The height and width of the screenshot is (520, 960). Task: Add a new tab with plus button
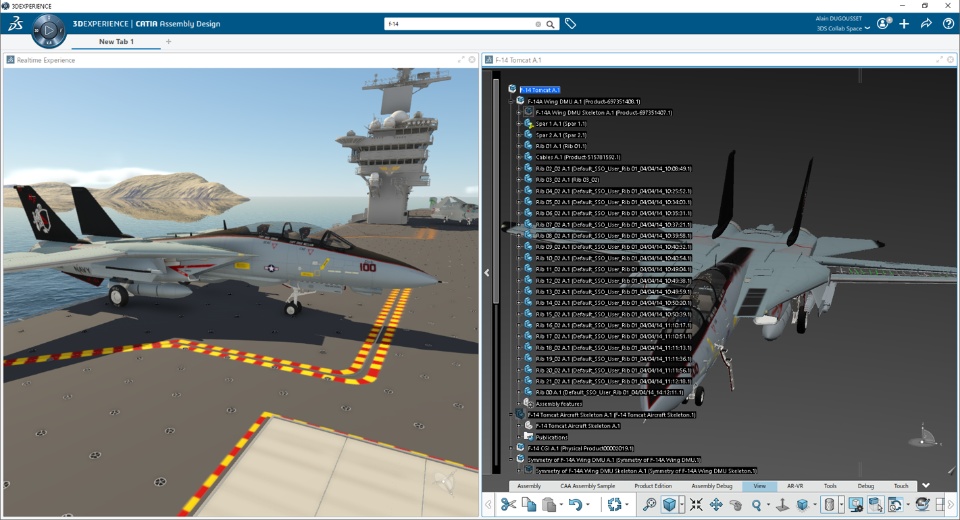[x=168, y=42]
